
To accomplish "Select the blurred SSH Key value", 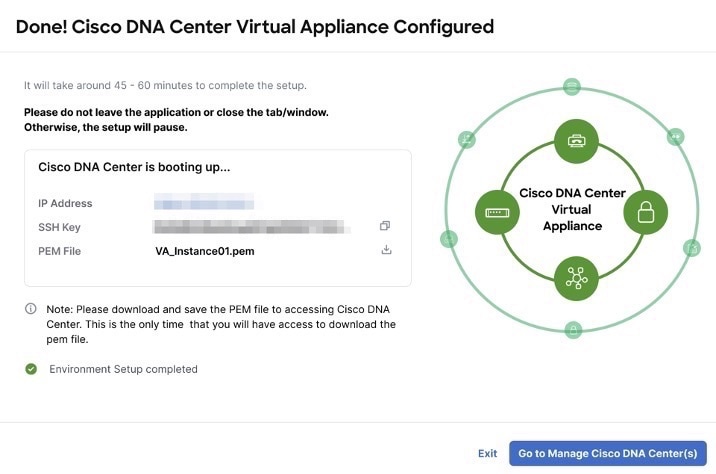I will point(252,226).
